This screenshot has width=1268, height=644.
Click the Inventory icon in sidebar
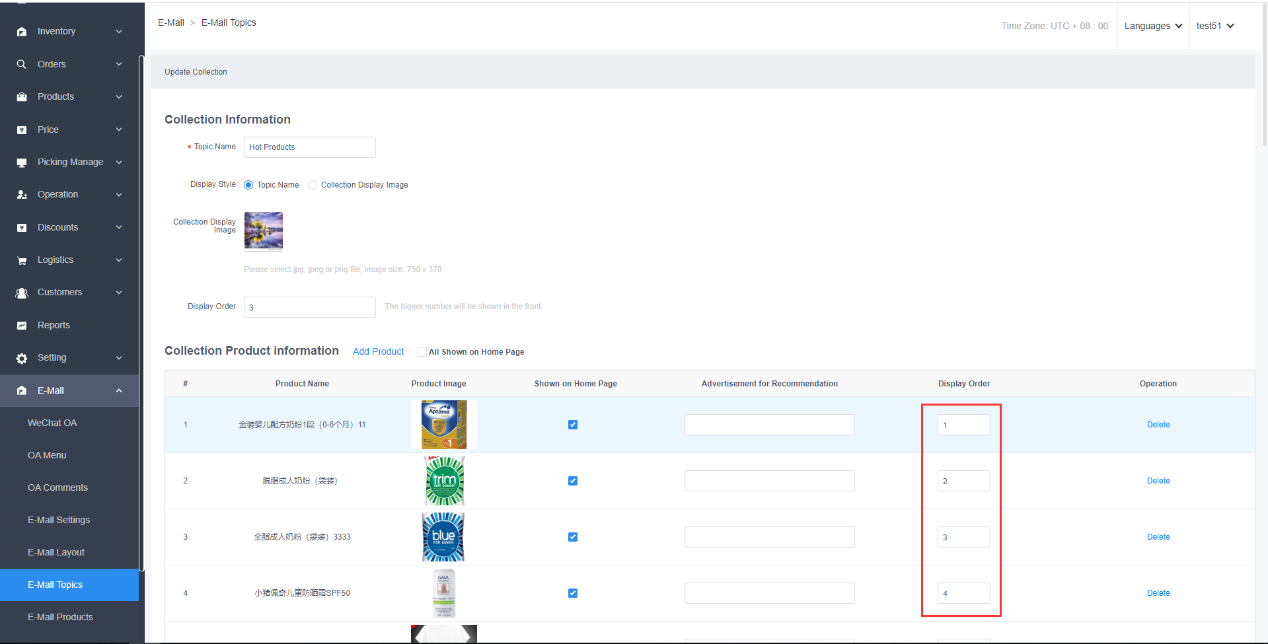coord(22,32)
